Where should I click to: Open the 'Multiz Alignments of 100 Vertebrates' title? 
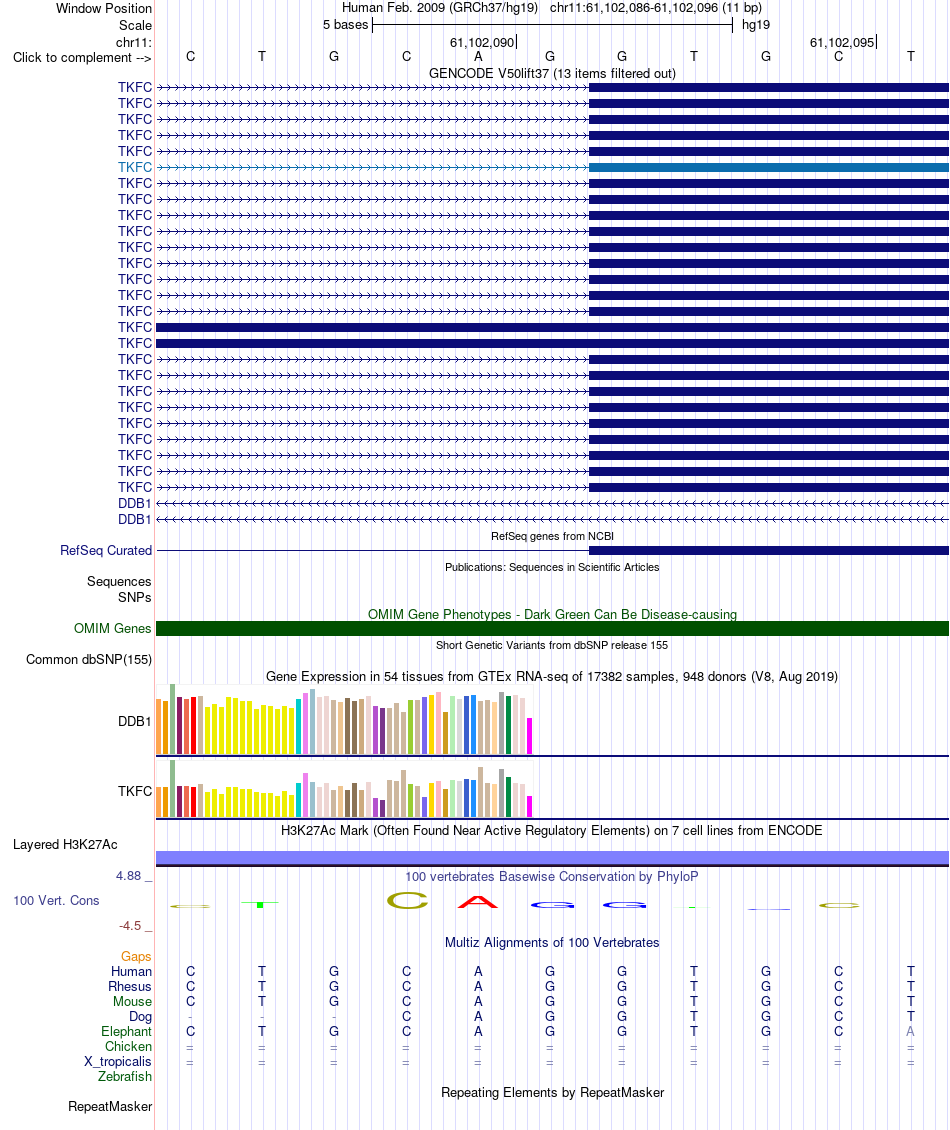point(552,943)
